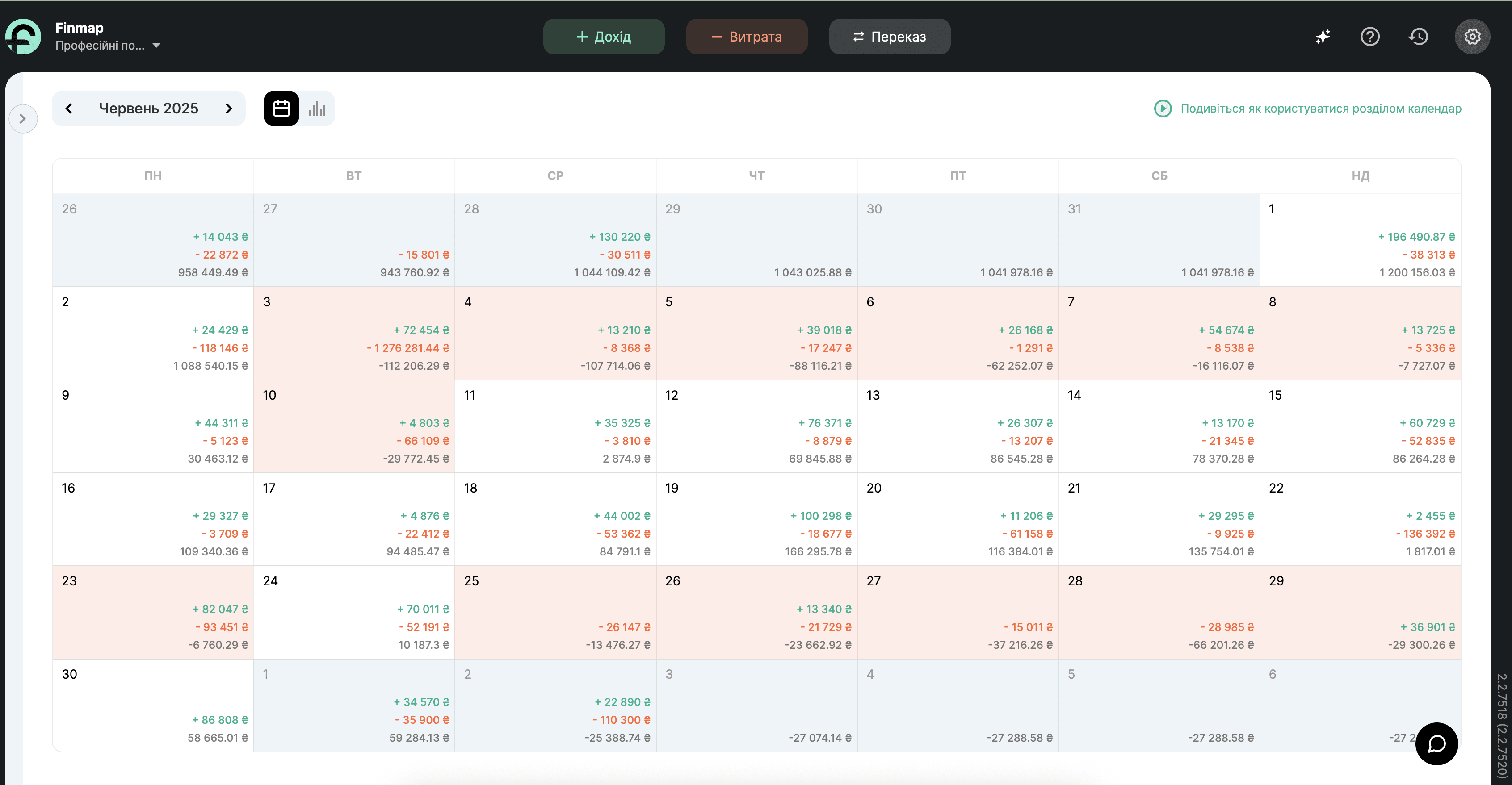
Task: Select the June 3 calendar day cell
Action: (x=354, y=333)
